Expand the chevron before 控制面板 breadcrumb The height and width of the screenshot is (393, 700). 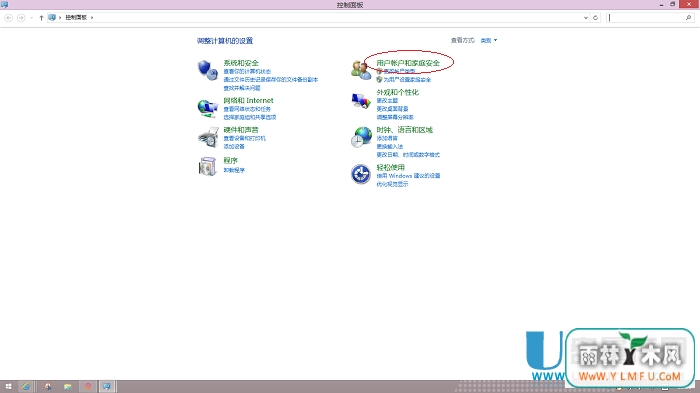(60, 18)
